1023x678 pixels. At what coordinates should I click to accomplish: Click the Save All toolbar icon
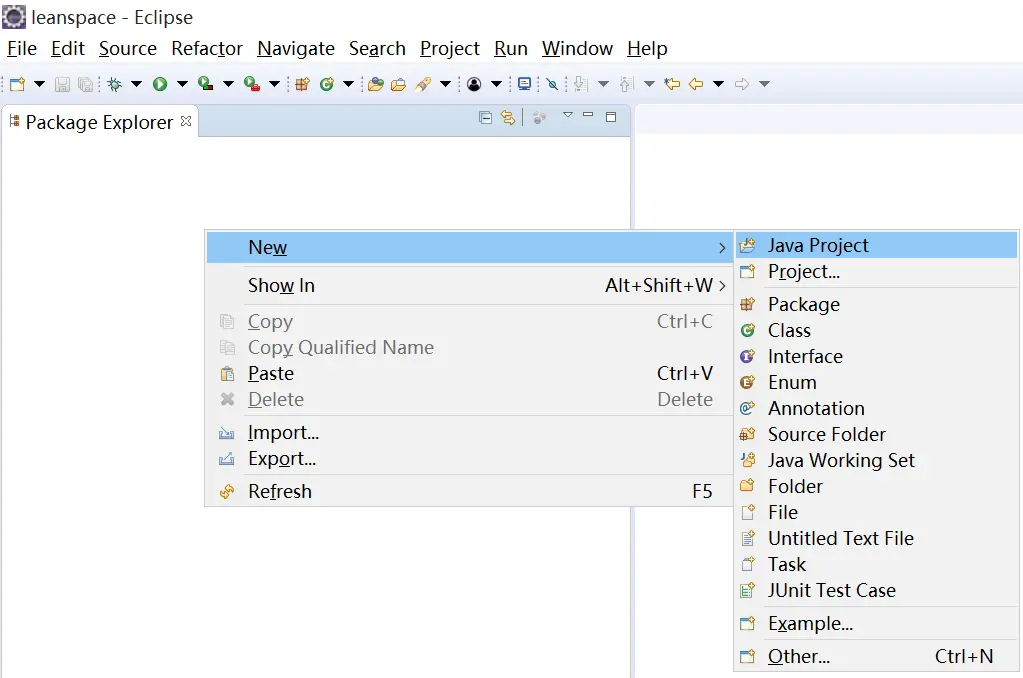pos(85,84)
